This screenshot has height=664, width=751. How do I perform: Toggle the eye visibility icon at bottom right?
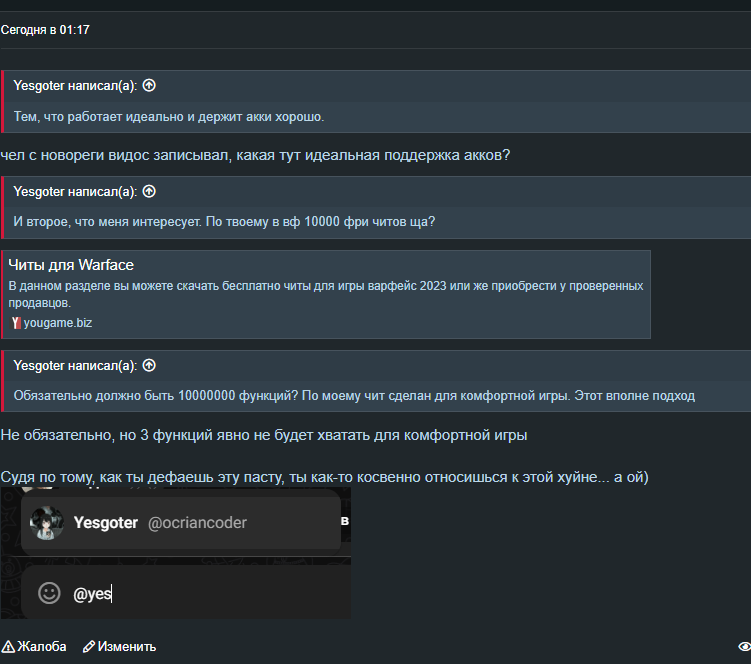(744, 647)
